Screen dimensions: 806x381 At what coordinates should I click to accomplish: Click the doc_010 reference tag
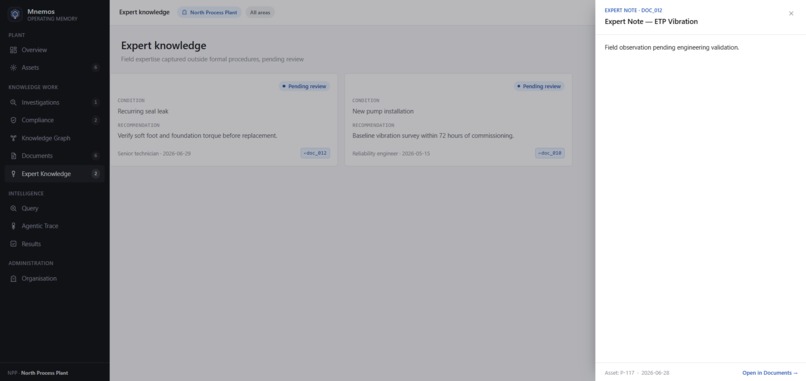pos(550,153)
